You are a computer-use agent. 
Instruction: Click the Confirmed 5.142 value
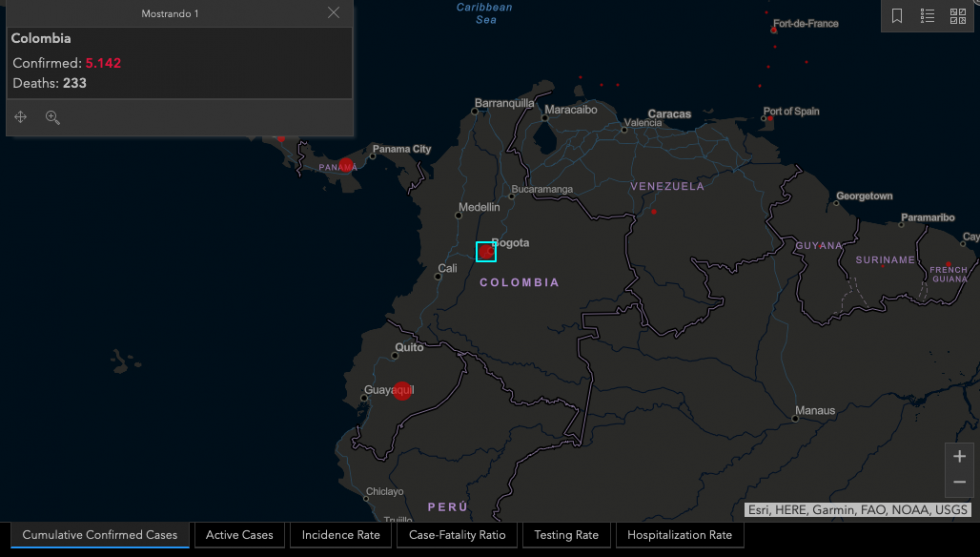coord(103,63)
